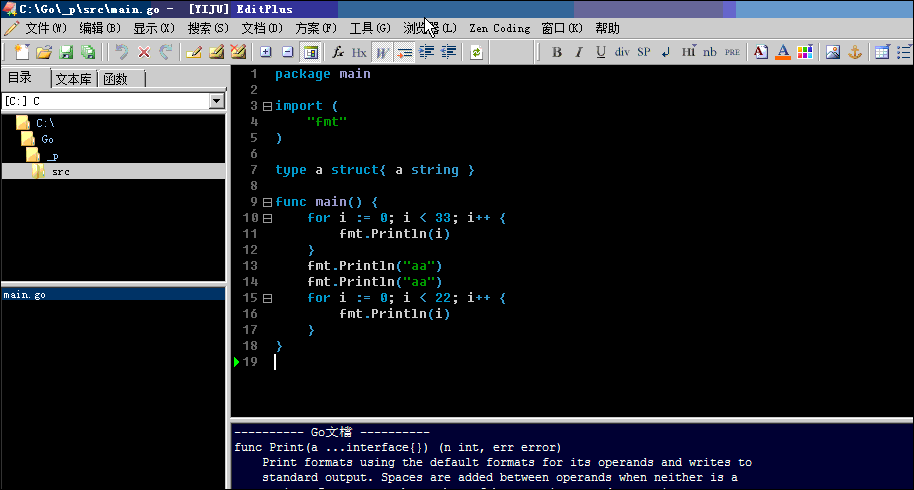Open the HI heading tag dropdown
914x490 pixels.
[688, 52]
